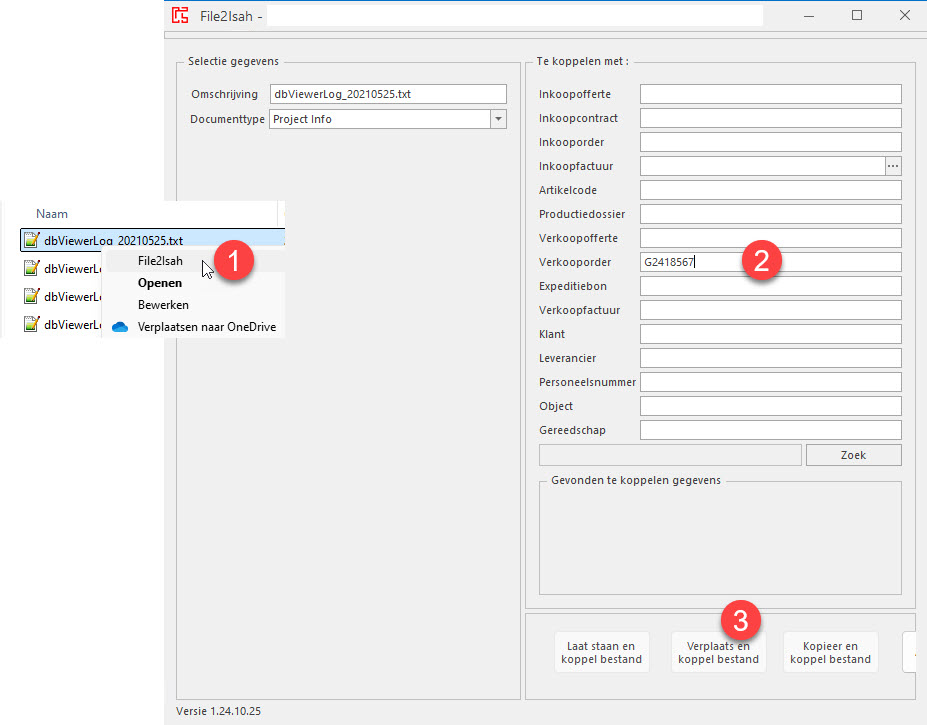This screenshot has height=725, width=927.
Task: Focus the Object input field
Action: (770, 406)
